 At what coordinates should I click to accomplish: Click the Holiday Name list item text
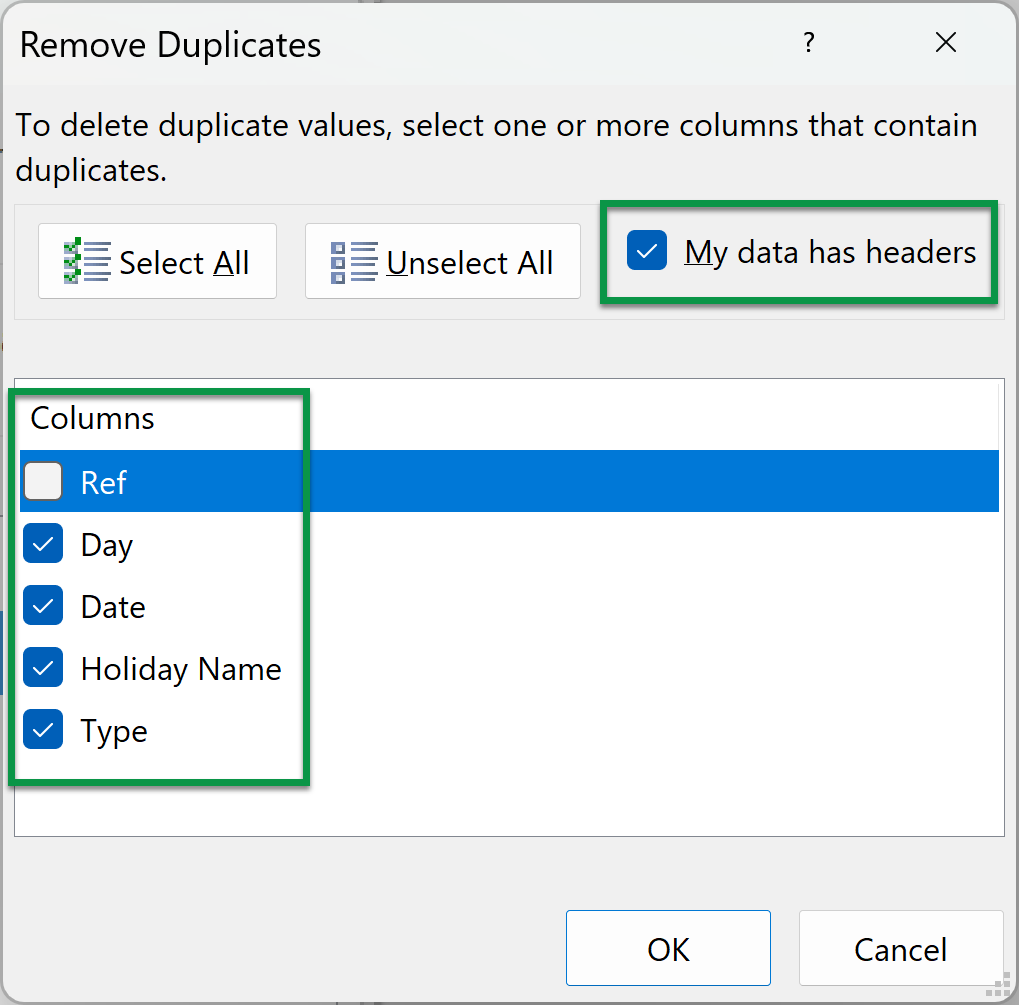tap(181, 669)
